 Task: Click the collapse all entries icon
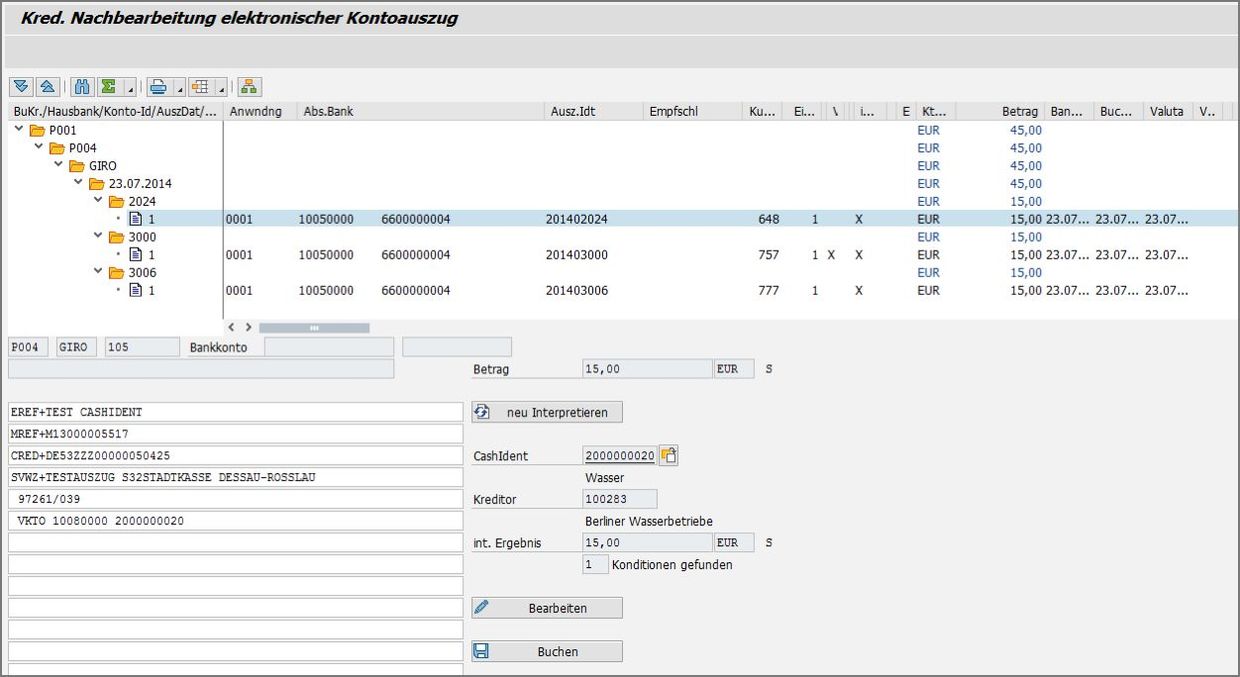click(x=46, y=87)
